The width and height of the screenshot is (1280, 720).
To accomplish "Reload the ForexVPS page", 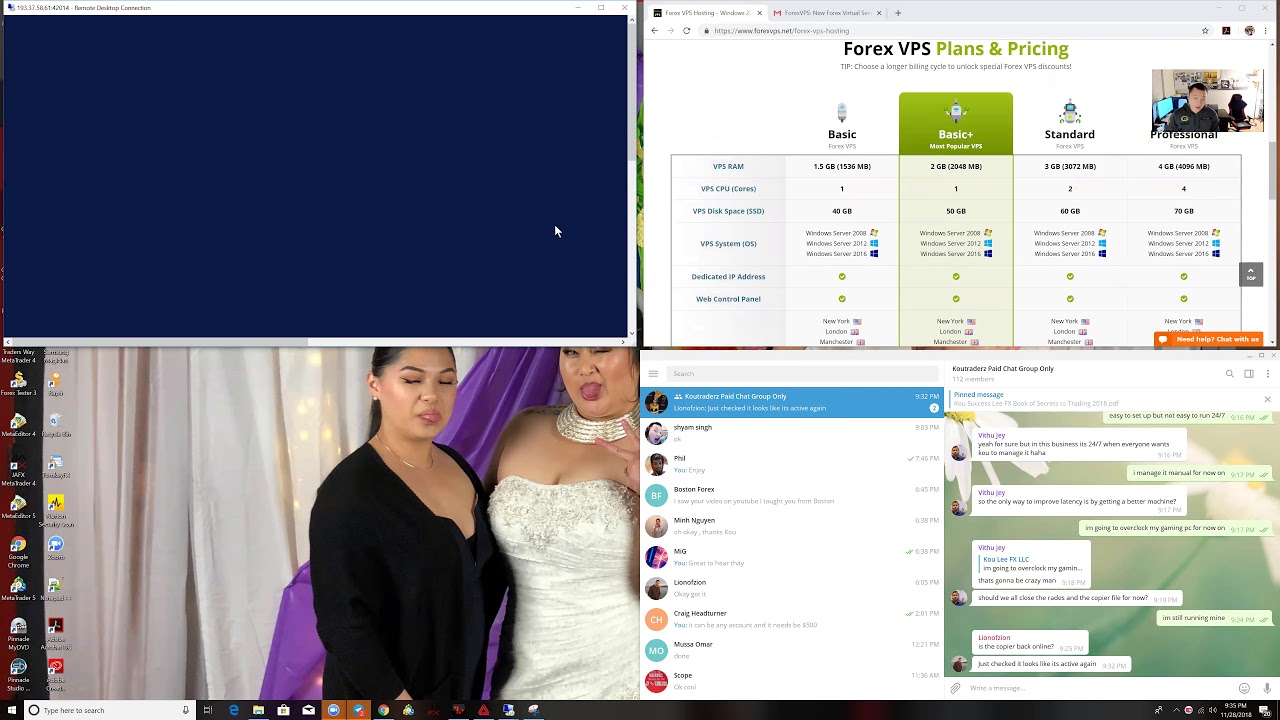I will [687, 31].
